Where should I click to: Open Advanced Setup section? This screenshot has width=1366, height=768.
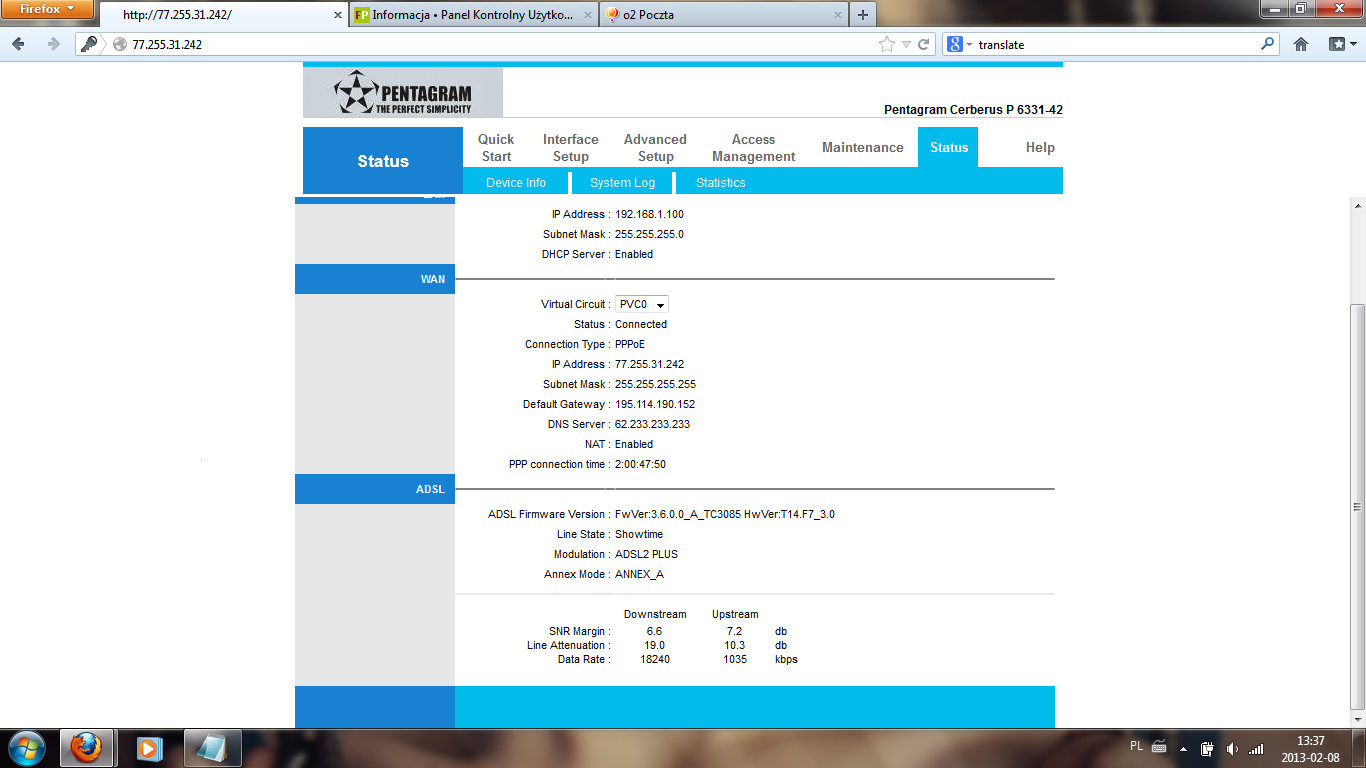655,147
